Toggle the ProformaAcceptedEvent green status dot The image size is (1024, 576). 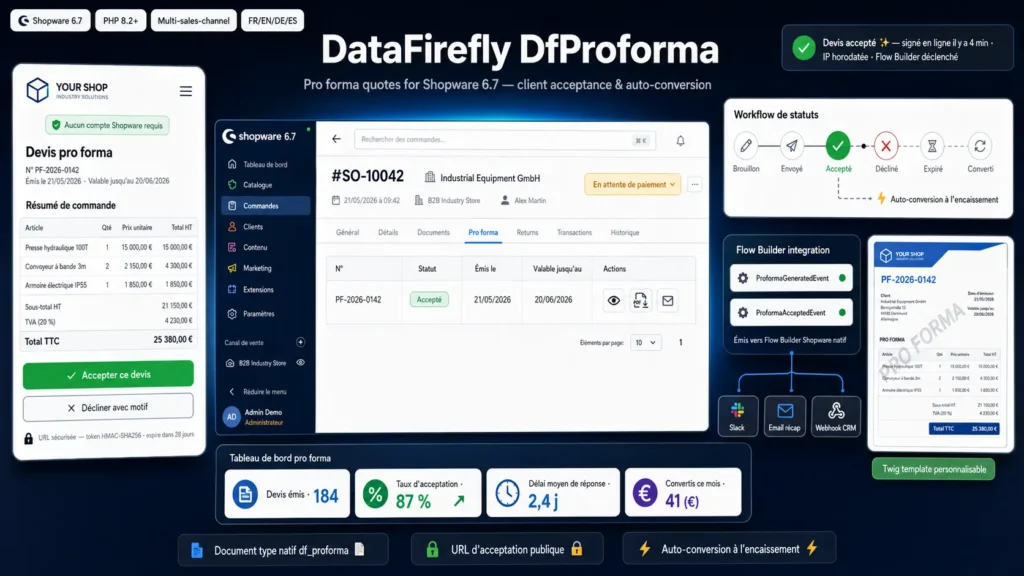(x=842, y=313)
